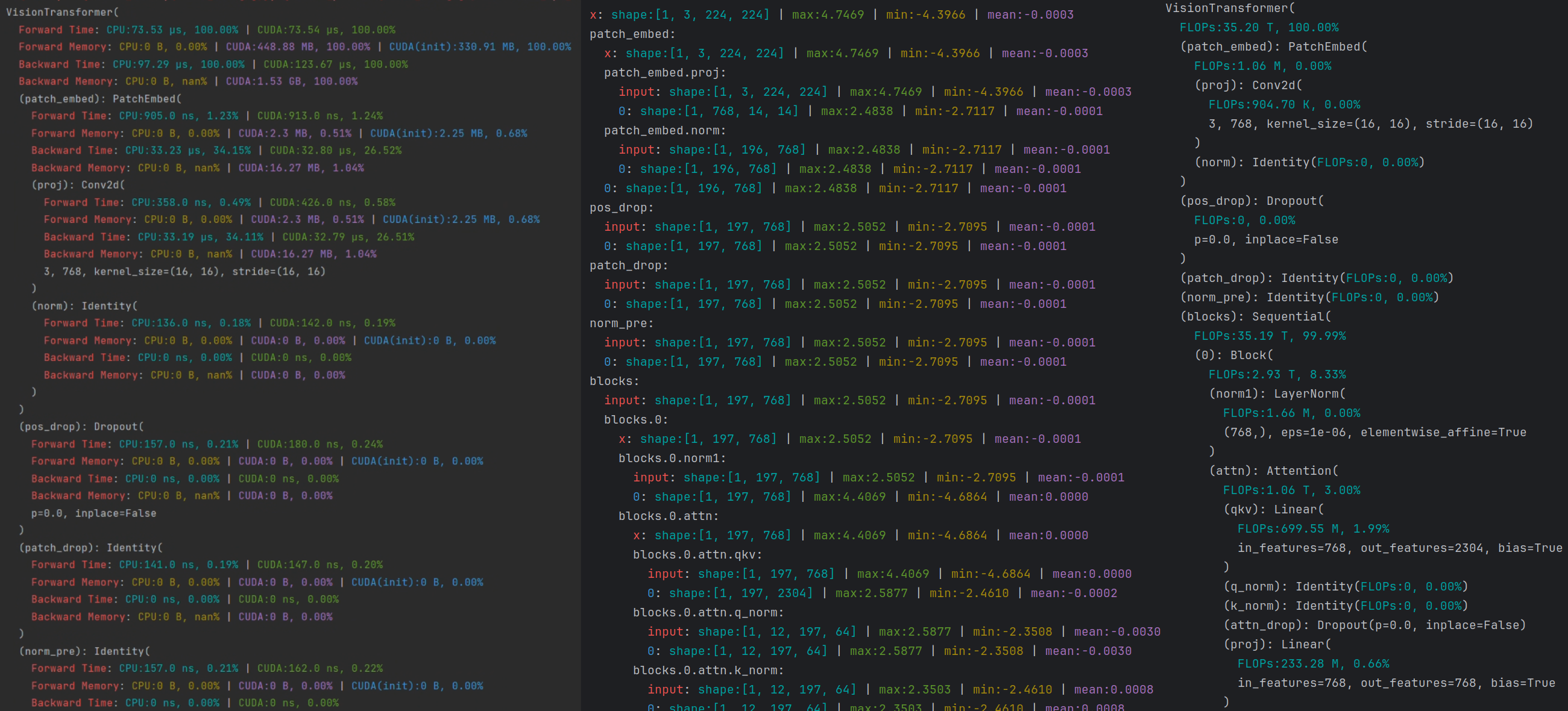Screen dimensions: 1568x711
Task: Click 'shape:[1, 197, 2304]' text
Action: pos(740,592)
